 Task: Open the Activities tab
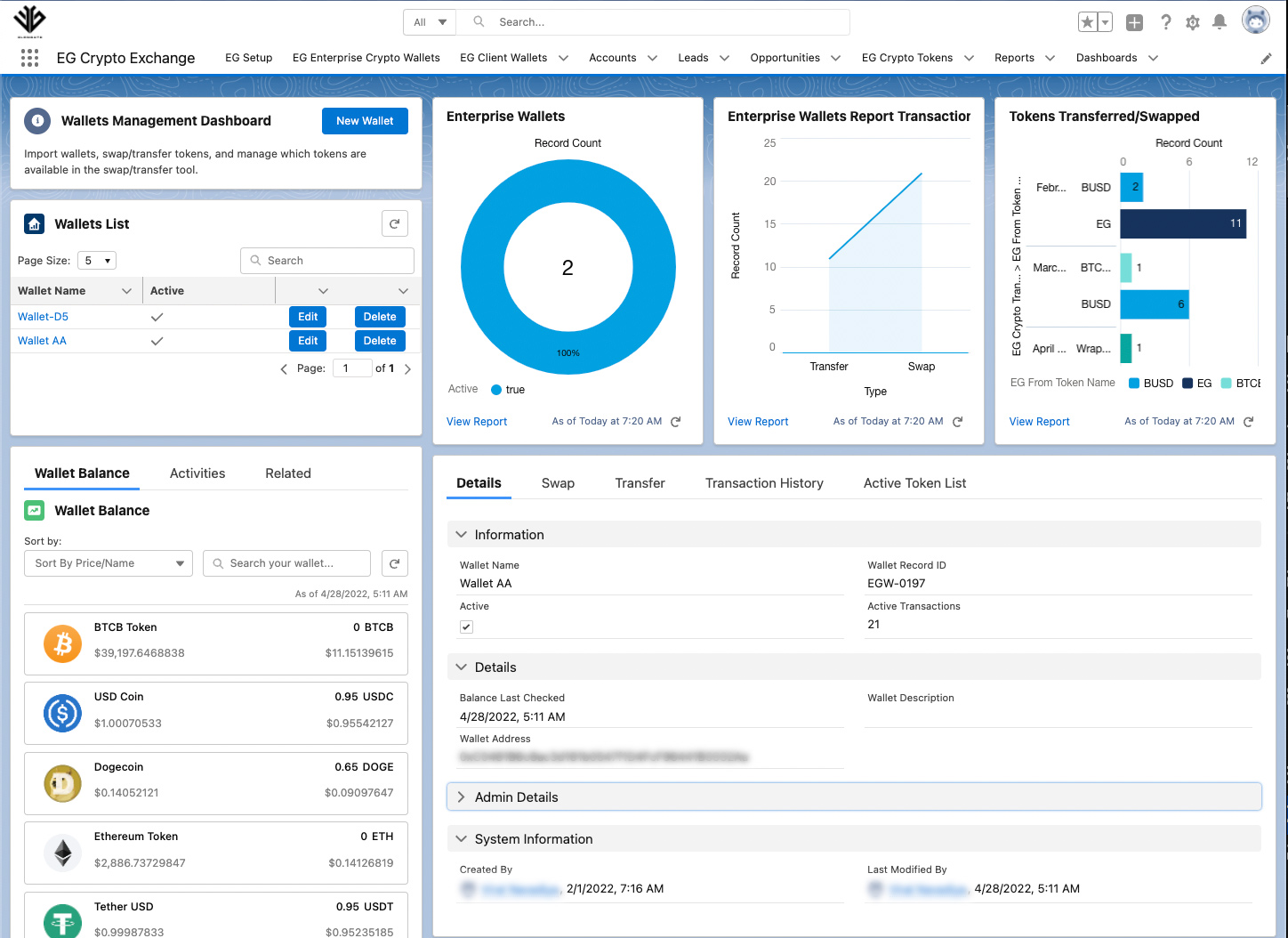(197, 473)
